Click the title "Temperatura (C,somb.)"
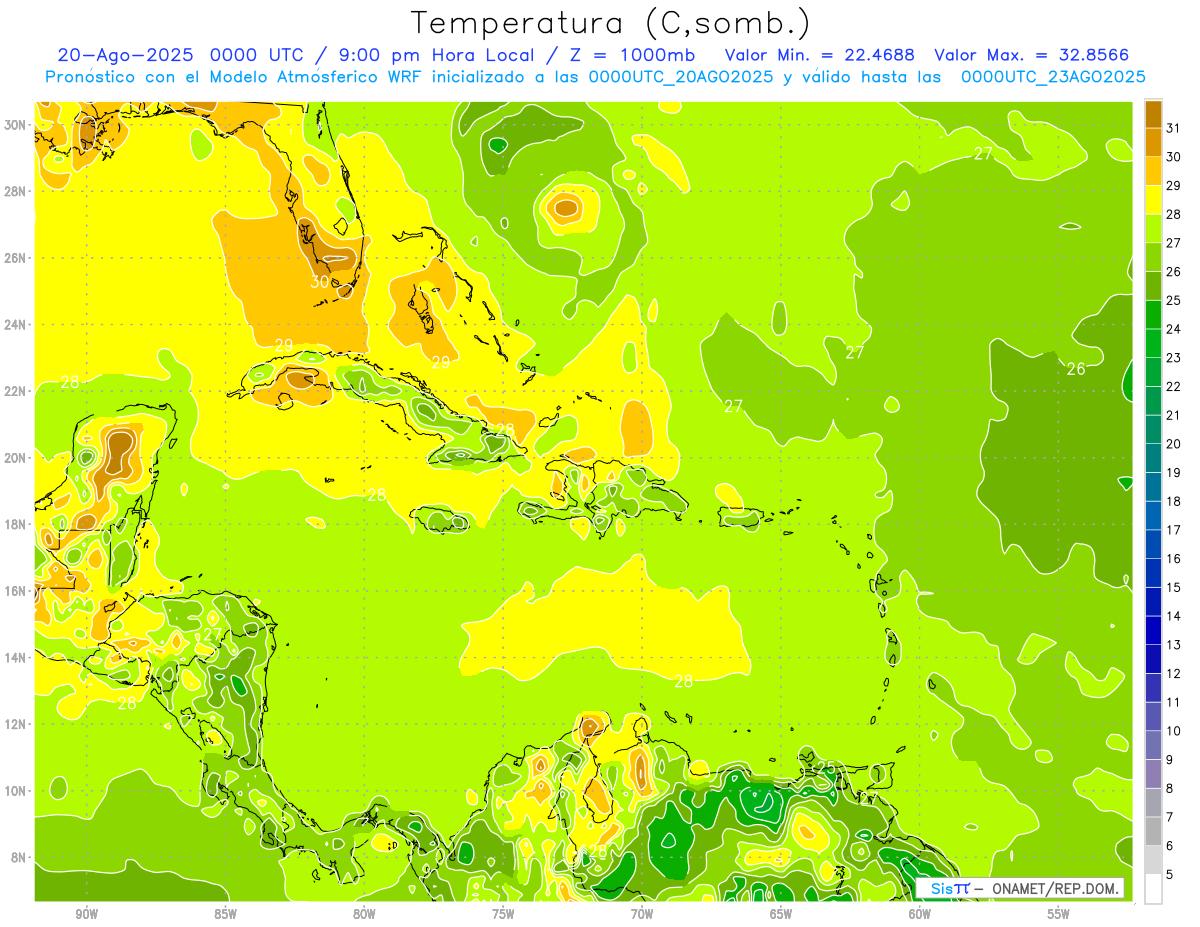Screen dimensions: 1200x927 (x=611, y=22)
